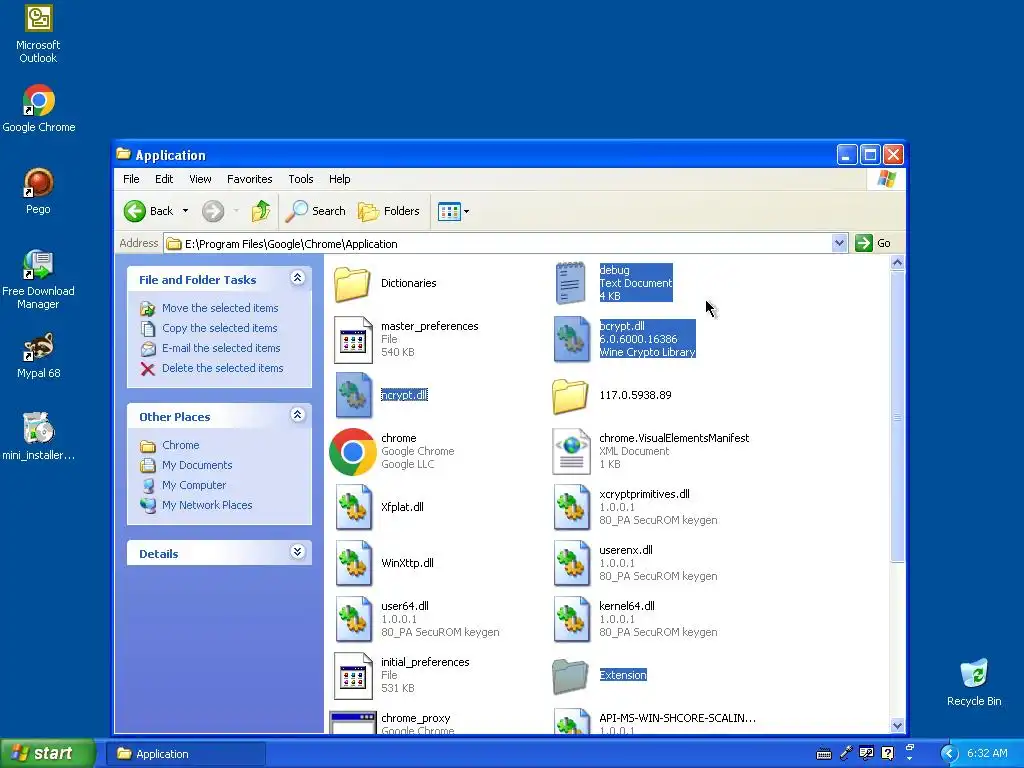Image resolution: width=1024 pixels, height=768 pixels.
Task: Select the chrome.VisualElementsManifest XML icon
Action: (x=571, y=451)
